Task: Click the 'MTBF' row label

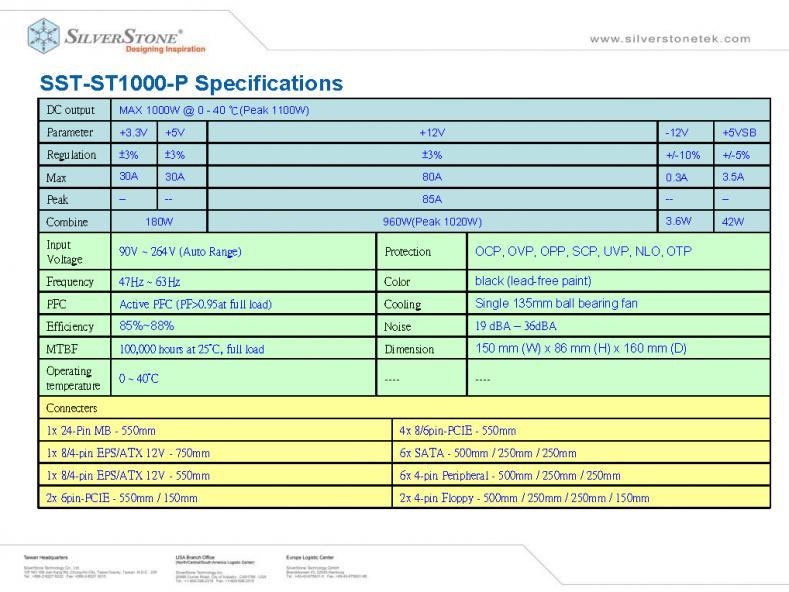Action: [x=62, y=349]
